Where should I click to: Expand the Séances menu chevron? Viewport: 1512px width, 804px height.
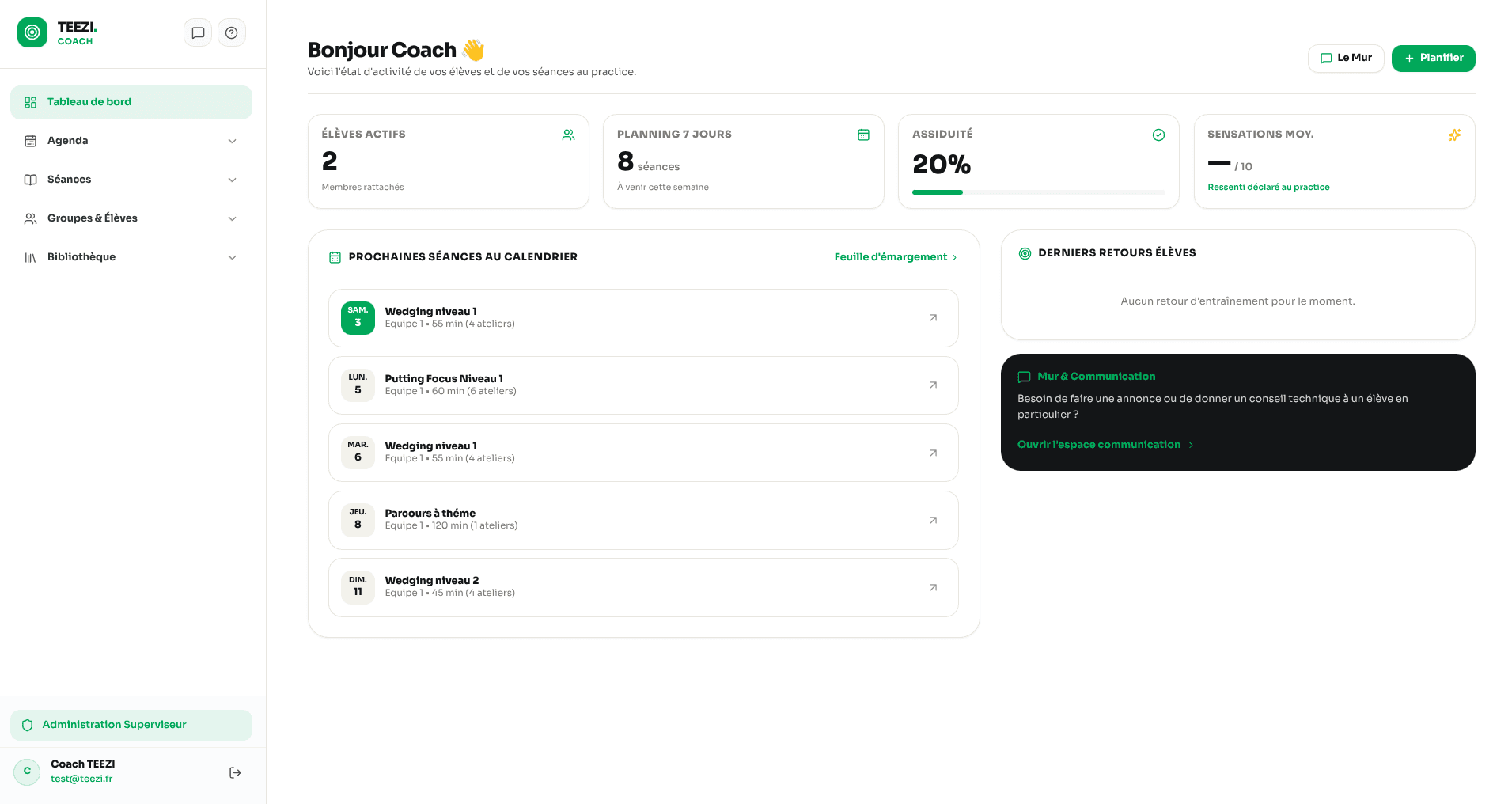pos(233,180)
